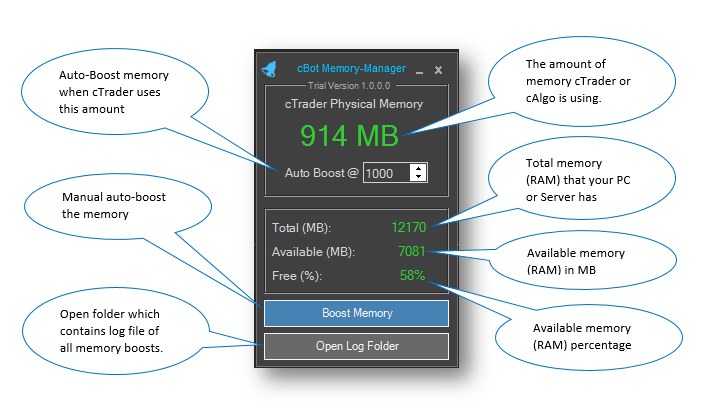Decrease Auto Boost value with down arrow
The width and height of the screenshot is (708, 415).
tap(419, 177)
